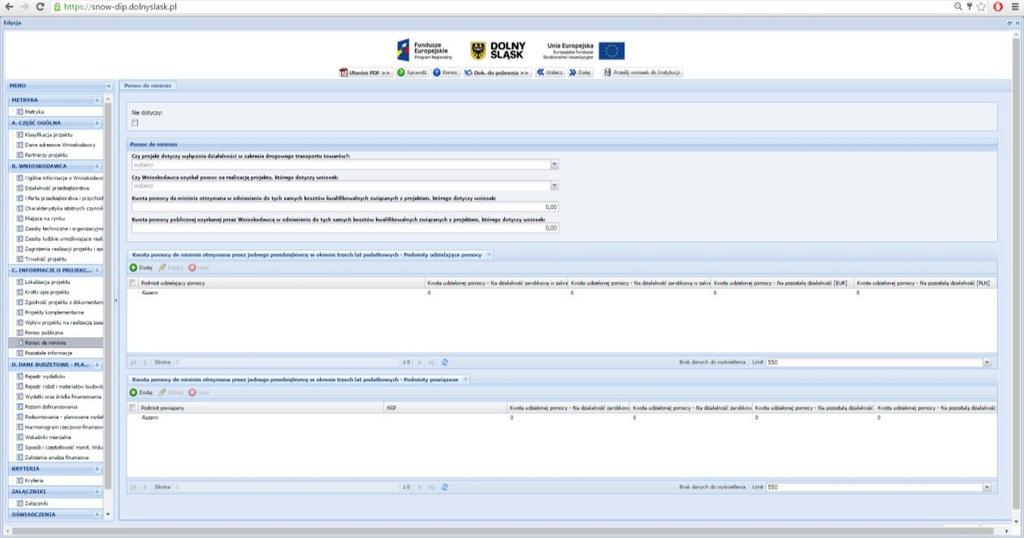Switch to the Pomoc de minimis tab
The width and height of the screenshot is (1024, 538).
[x=148, y=86]
